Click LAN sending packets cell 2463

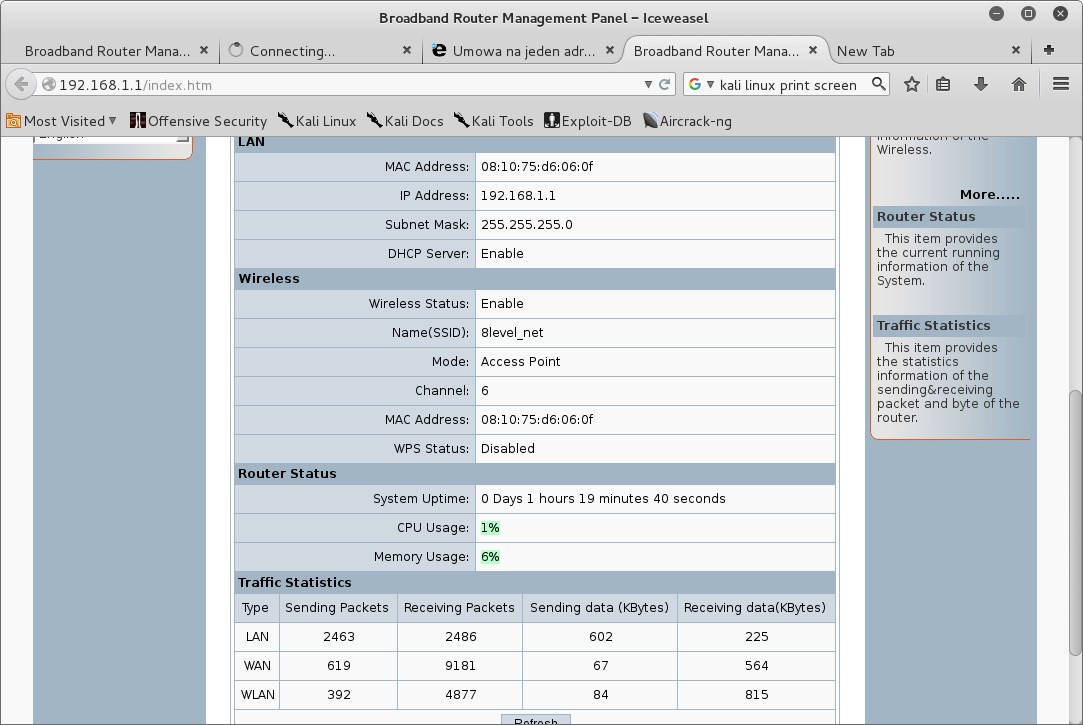pos(338,637)
